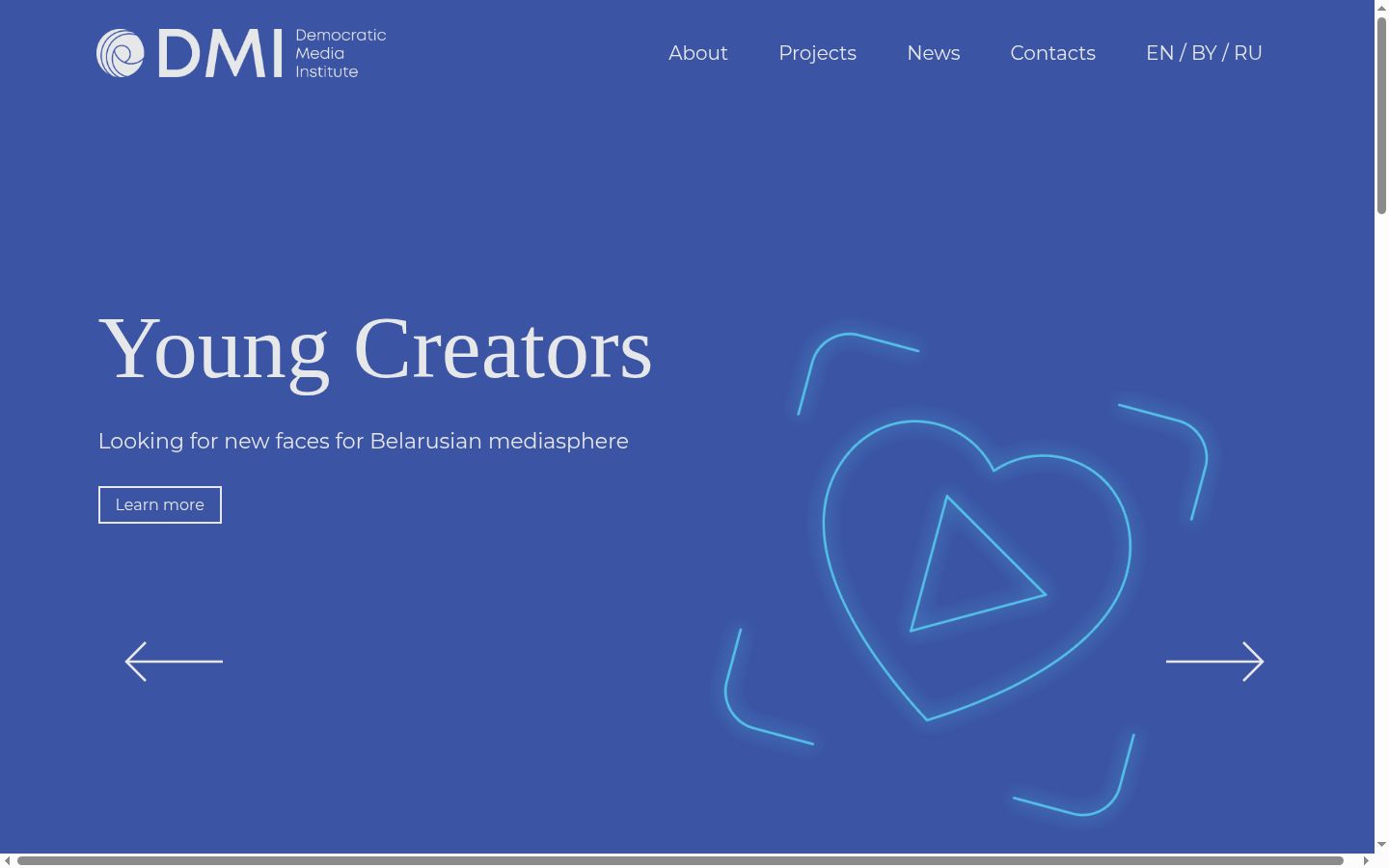Click the Belarusian mediasphere subtitle text

(x=364, y=441)
